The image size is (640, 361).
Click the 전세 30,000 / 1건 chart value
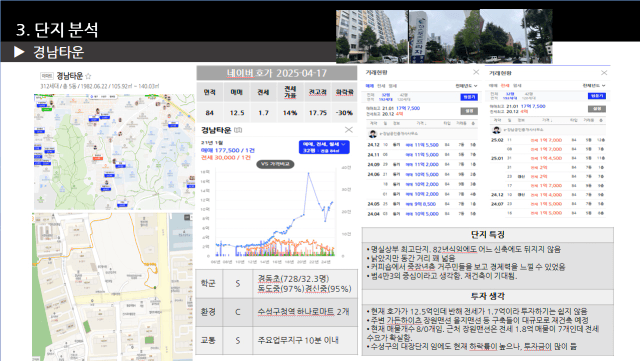226,158
